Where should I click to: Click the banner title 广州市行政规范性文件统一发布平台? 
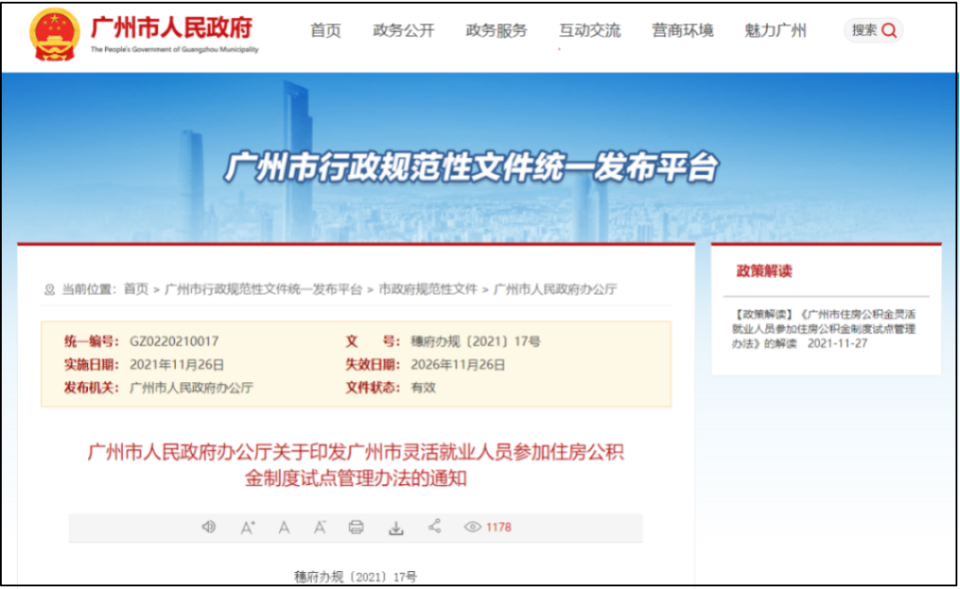[x=471, y=167]
